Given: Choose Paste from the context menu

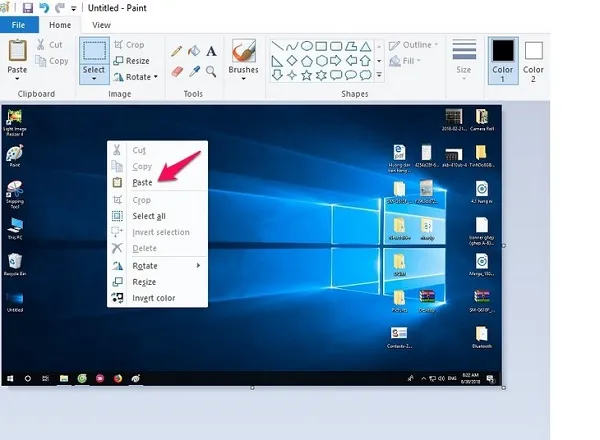Looking at the screenshot, I should point(142,182).
